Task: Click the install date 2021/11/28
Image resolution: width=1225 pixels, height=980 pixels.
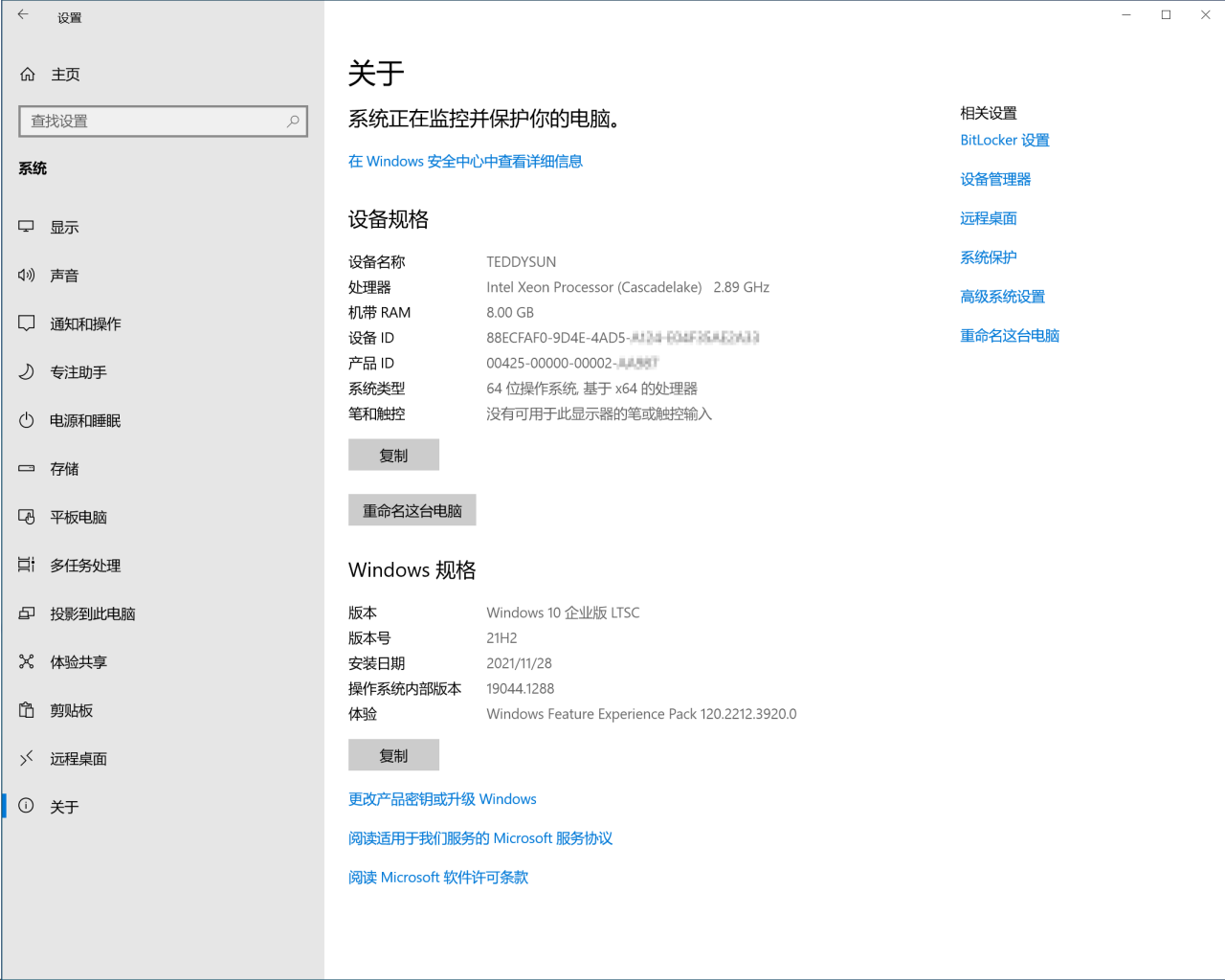Action: (x=519, y=664)
